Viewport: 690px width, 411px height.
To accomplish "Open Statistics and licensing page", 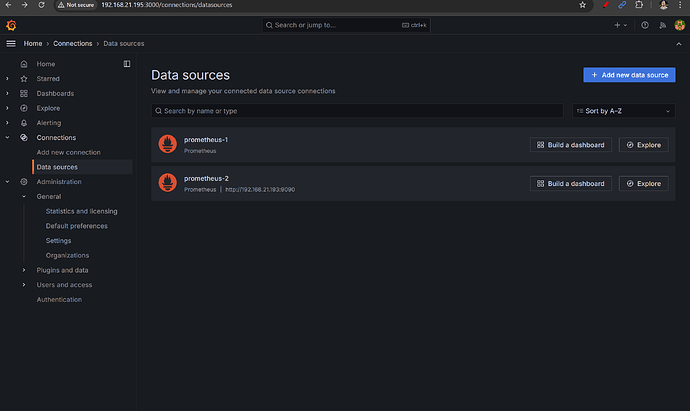I will (81, 211).
